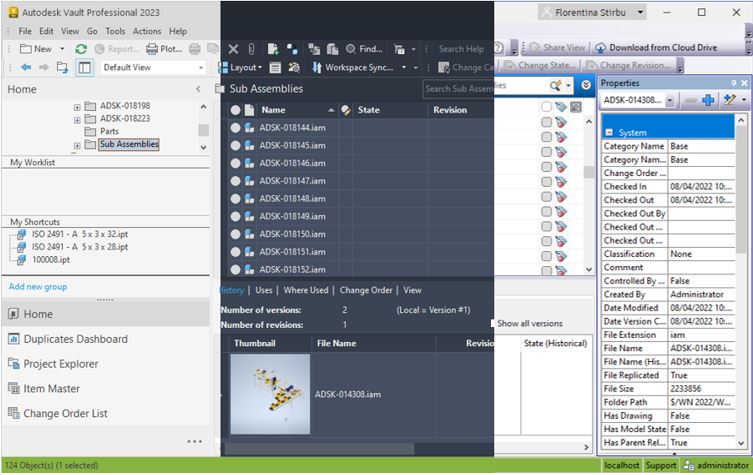
Task: Click the wand edit icon in Properties
Action: coord(729,100)
